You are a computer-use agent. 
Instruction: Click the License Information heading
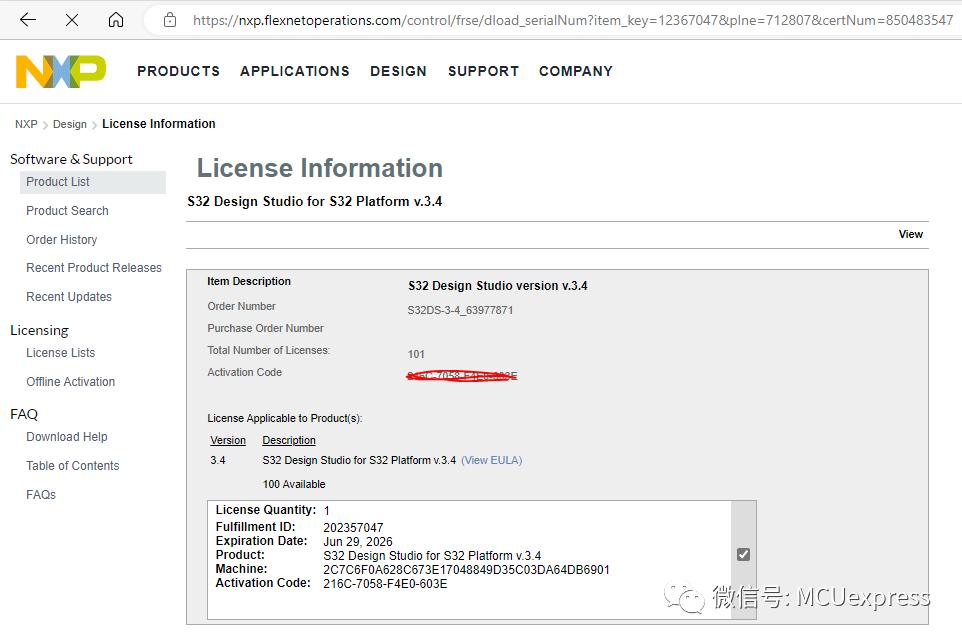coord(320,168)
